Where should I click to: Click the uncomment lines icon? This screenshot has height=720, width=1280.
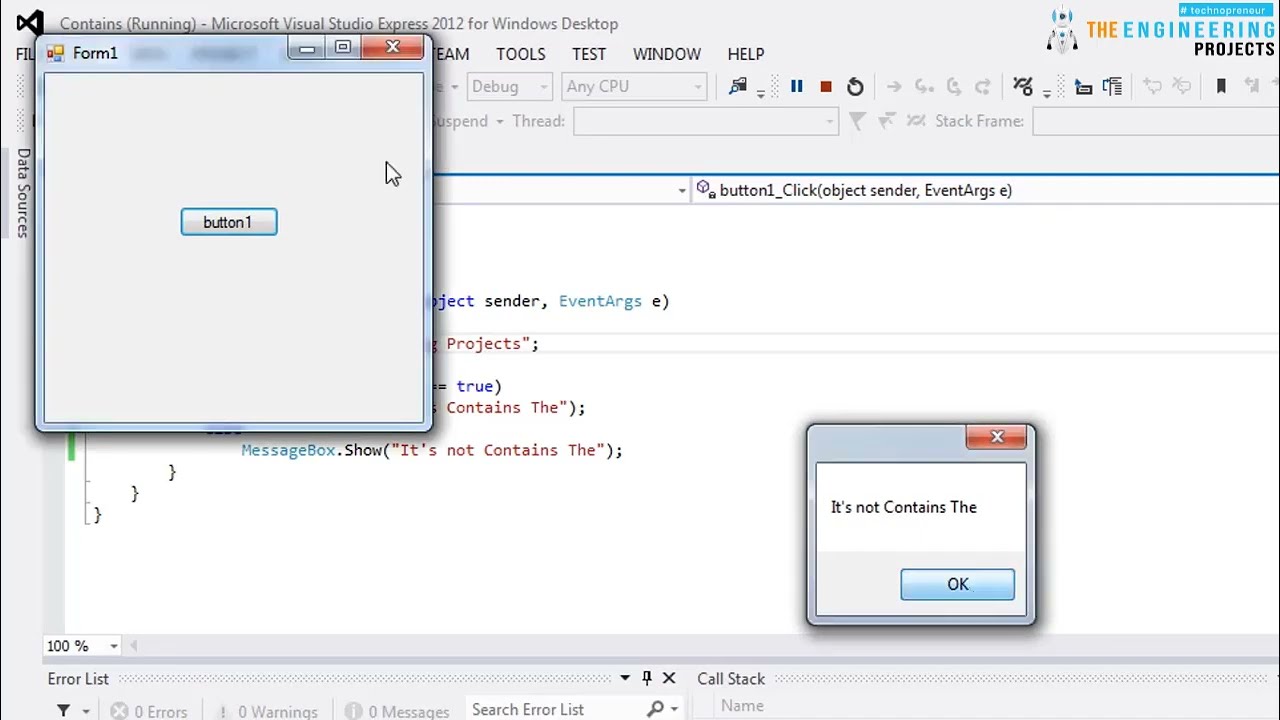[1181, 87]
